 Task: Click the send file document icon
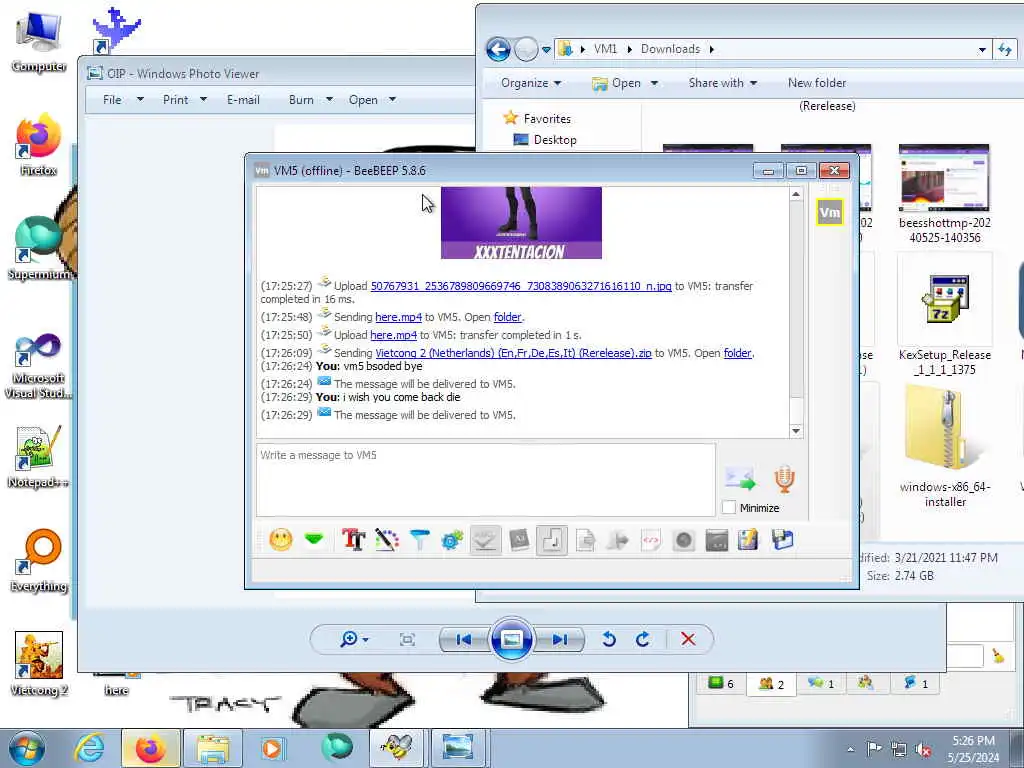click(585, 540)
